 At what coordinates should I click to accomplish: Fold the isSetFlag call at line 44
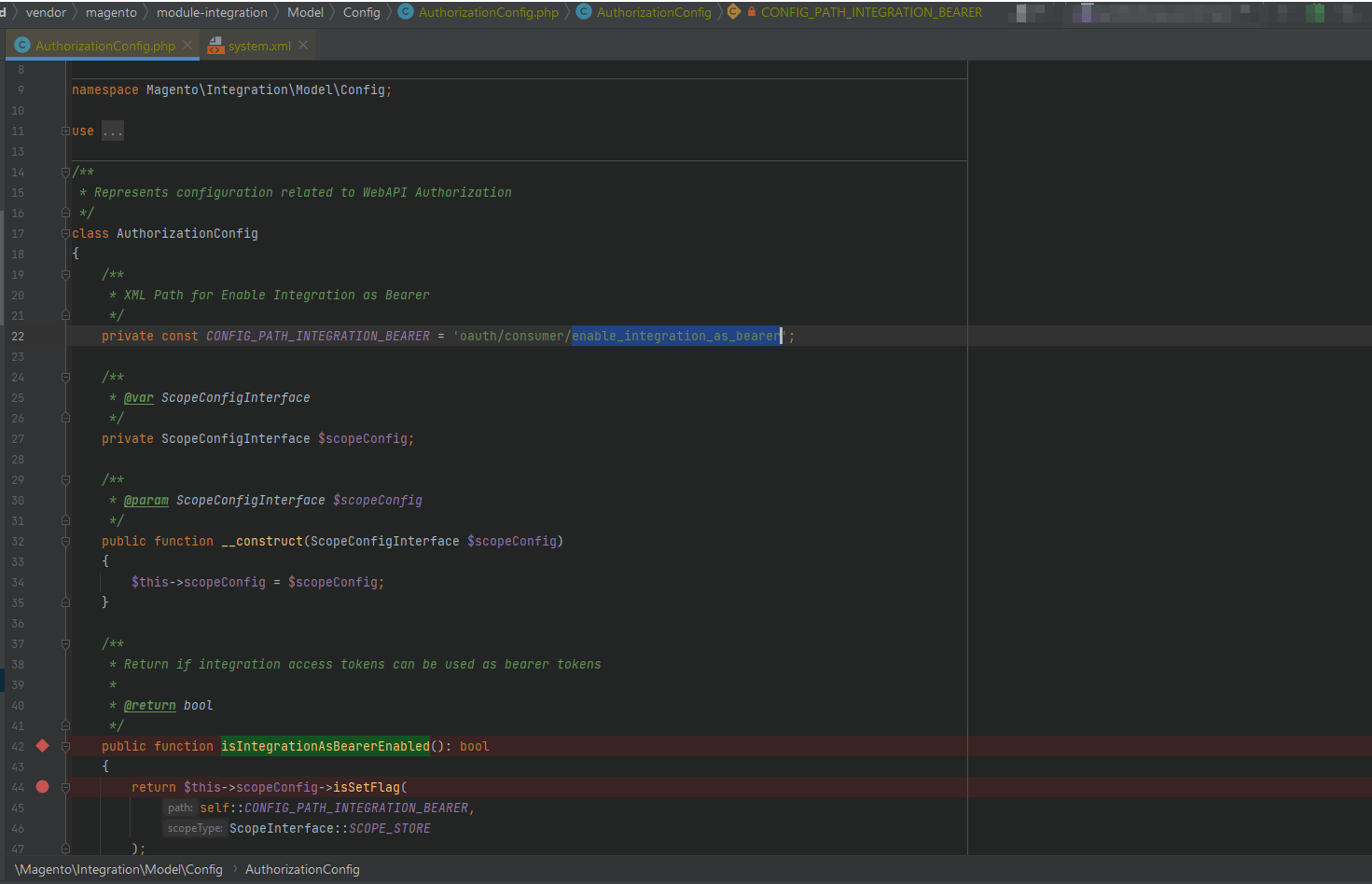65,787
